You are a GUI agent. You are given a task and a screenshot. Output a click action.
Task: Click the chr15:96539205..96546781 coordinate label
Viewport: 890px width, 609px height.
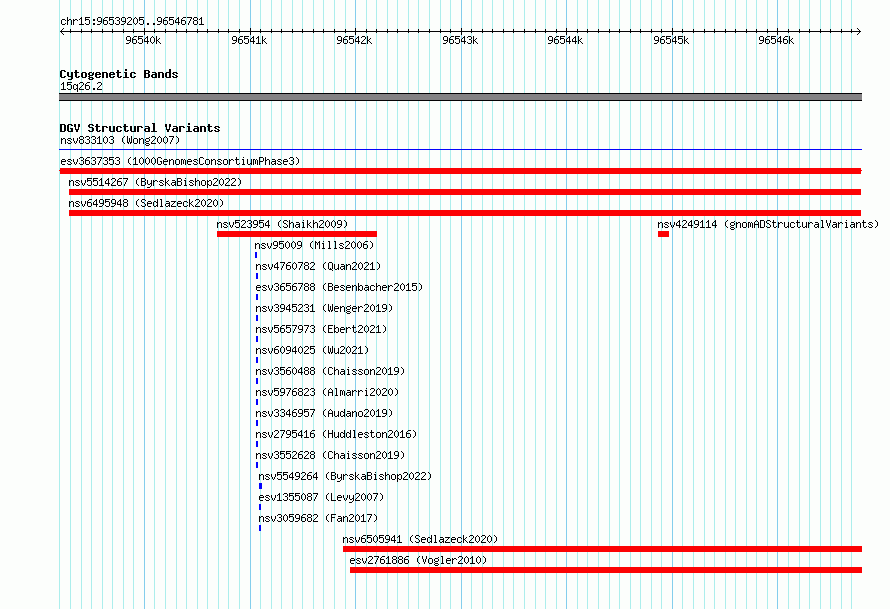132,21
